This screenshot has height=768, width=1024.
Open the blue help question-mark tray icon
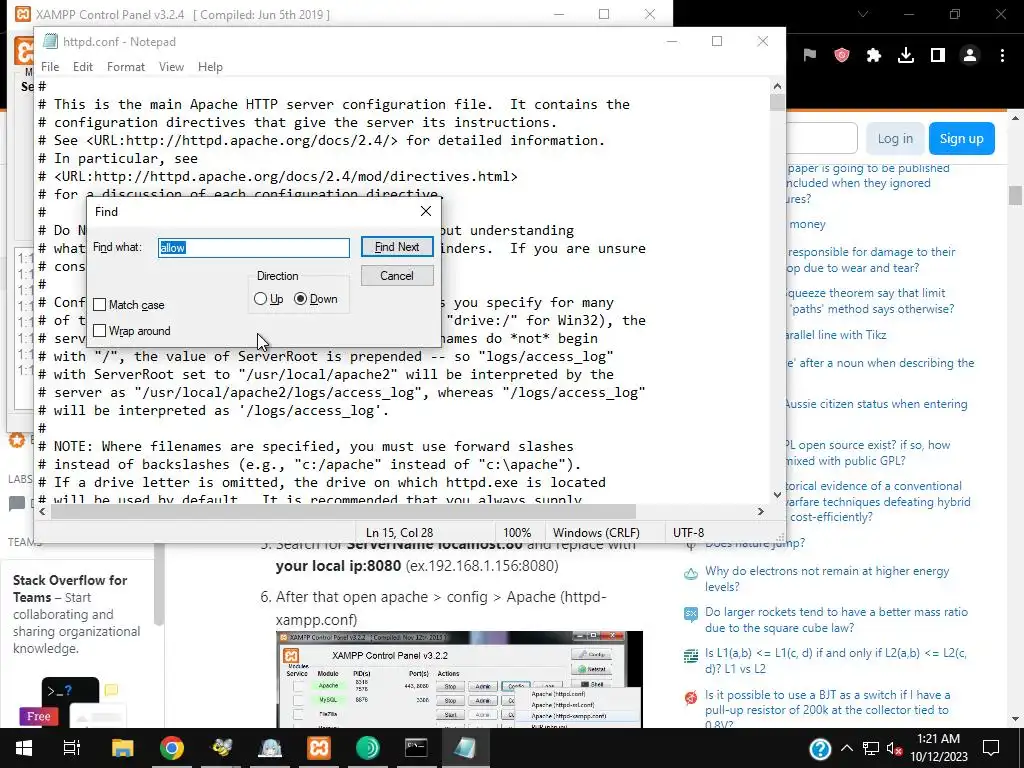(x=820, y=749)
